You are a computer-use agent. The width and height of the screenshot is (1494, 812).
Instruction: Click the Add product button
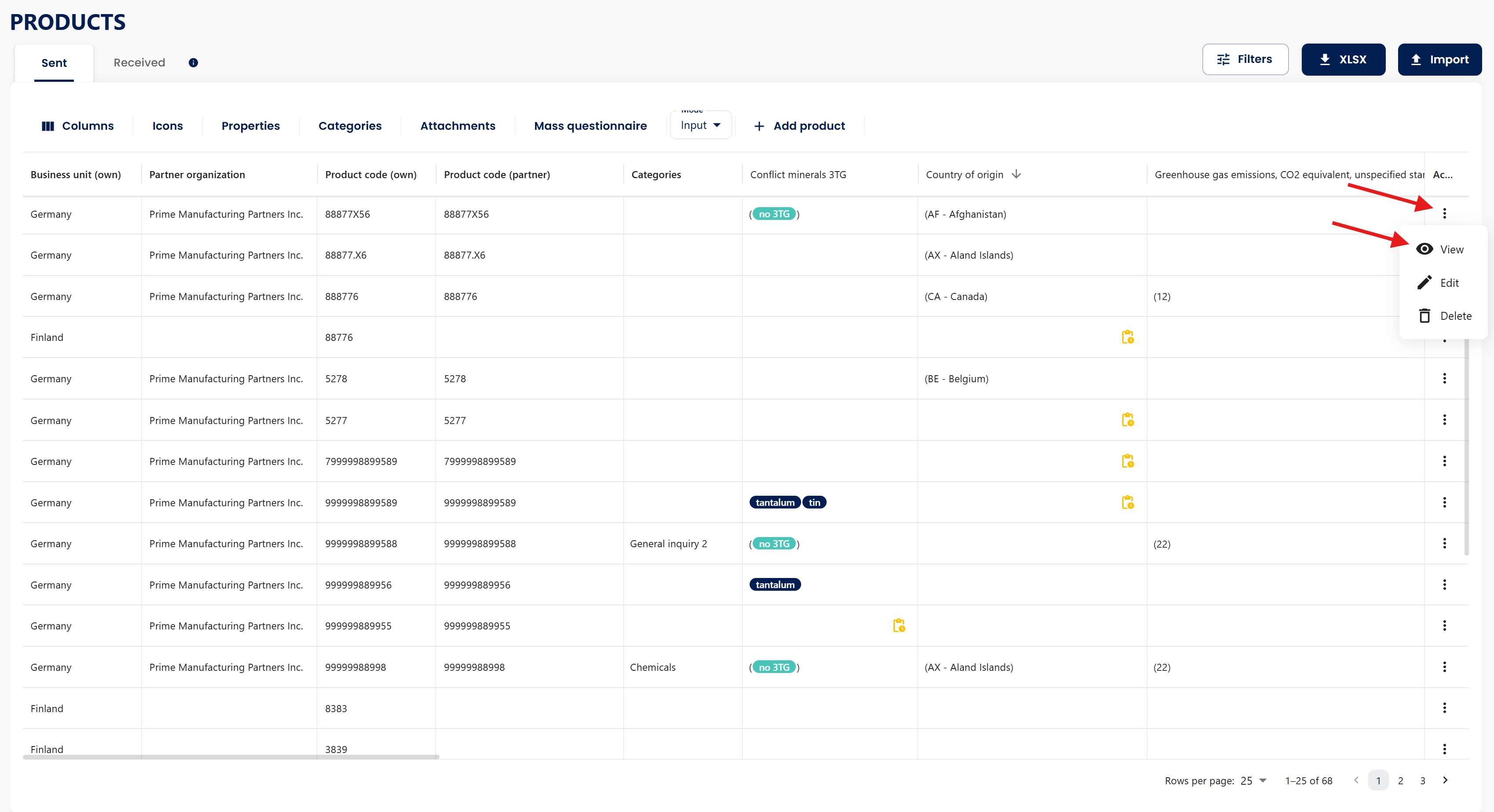pyautogui.click(x=799, y=126)
